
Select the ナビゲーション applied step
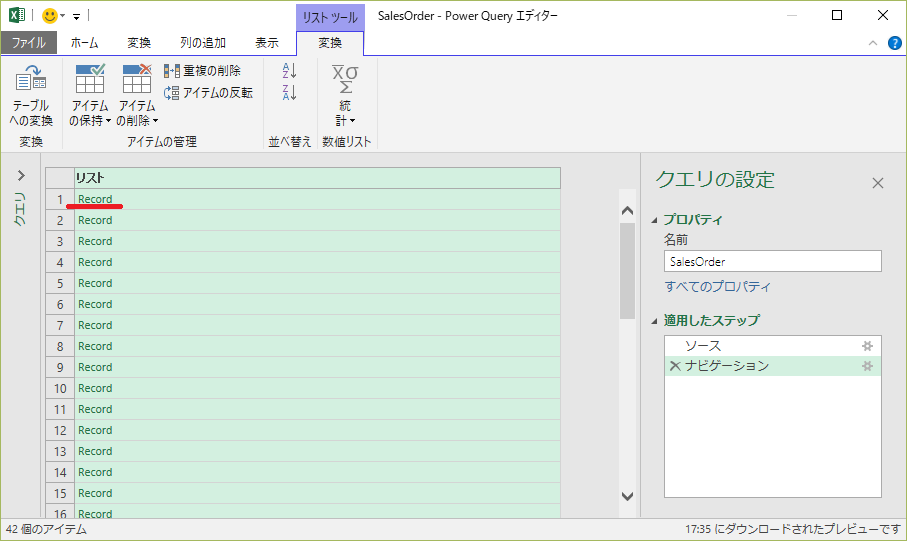(773, 366)
